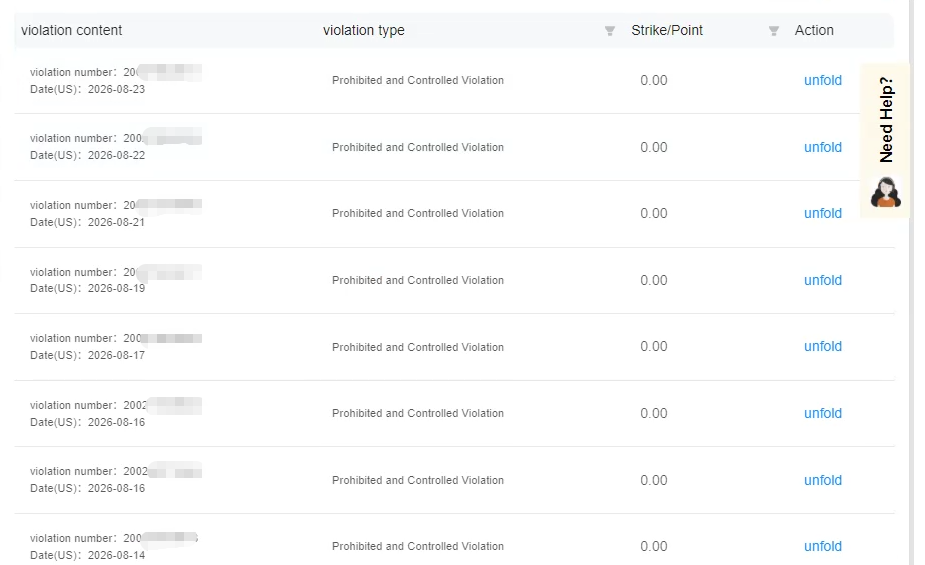Click Prohibited and Controlled Violation in 2026-08-21 row

(x=418, y=213)
